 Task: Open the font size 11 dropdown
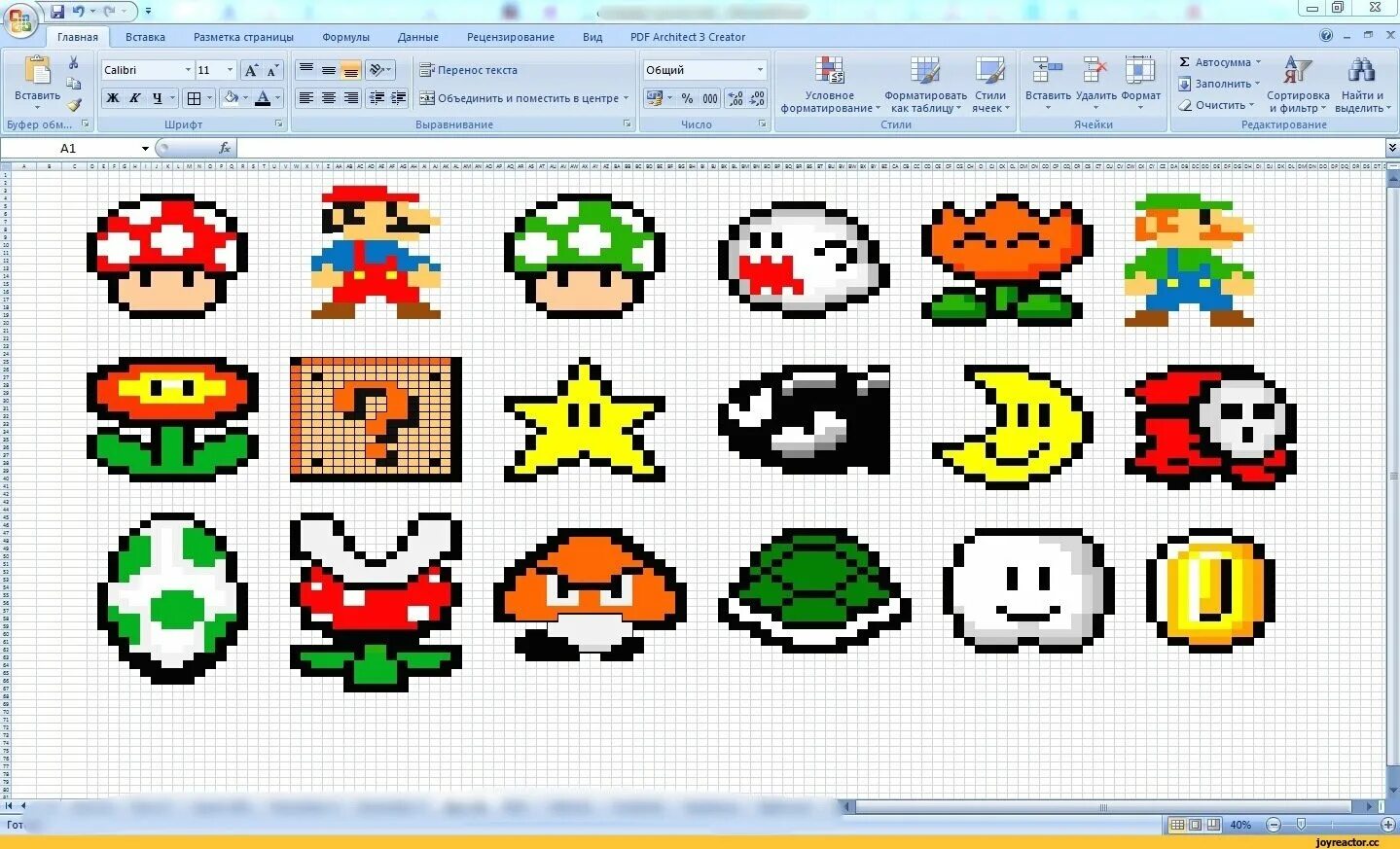click(230, 70)
